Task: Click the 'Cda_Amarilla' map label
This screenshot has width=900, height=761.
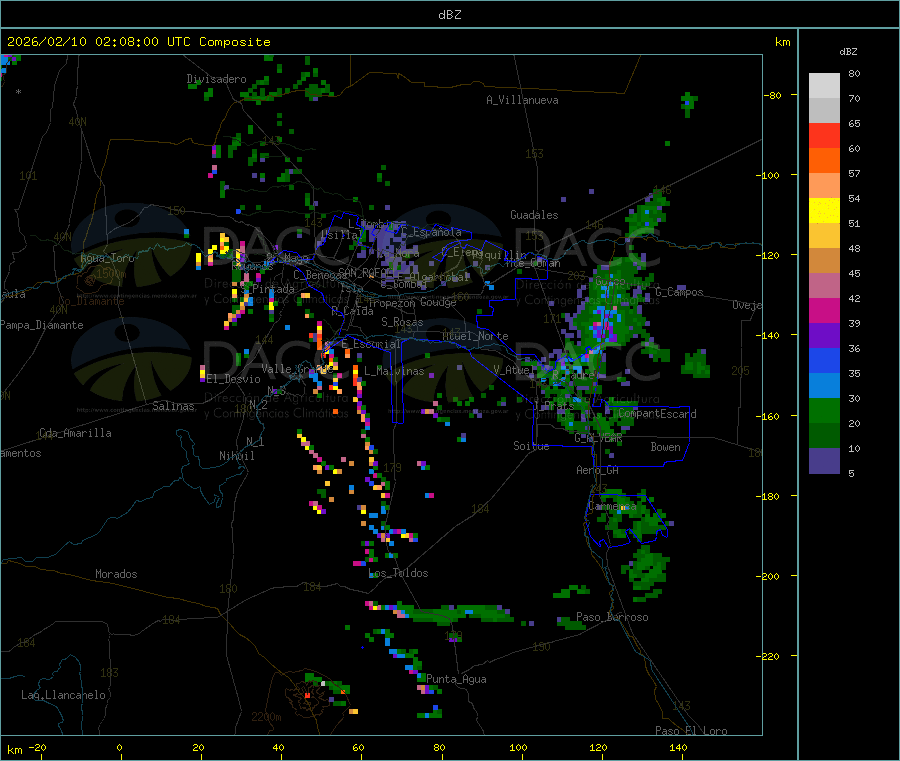Action: pos(75,433)
